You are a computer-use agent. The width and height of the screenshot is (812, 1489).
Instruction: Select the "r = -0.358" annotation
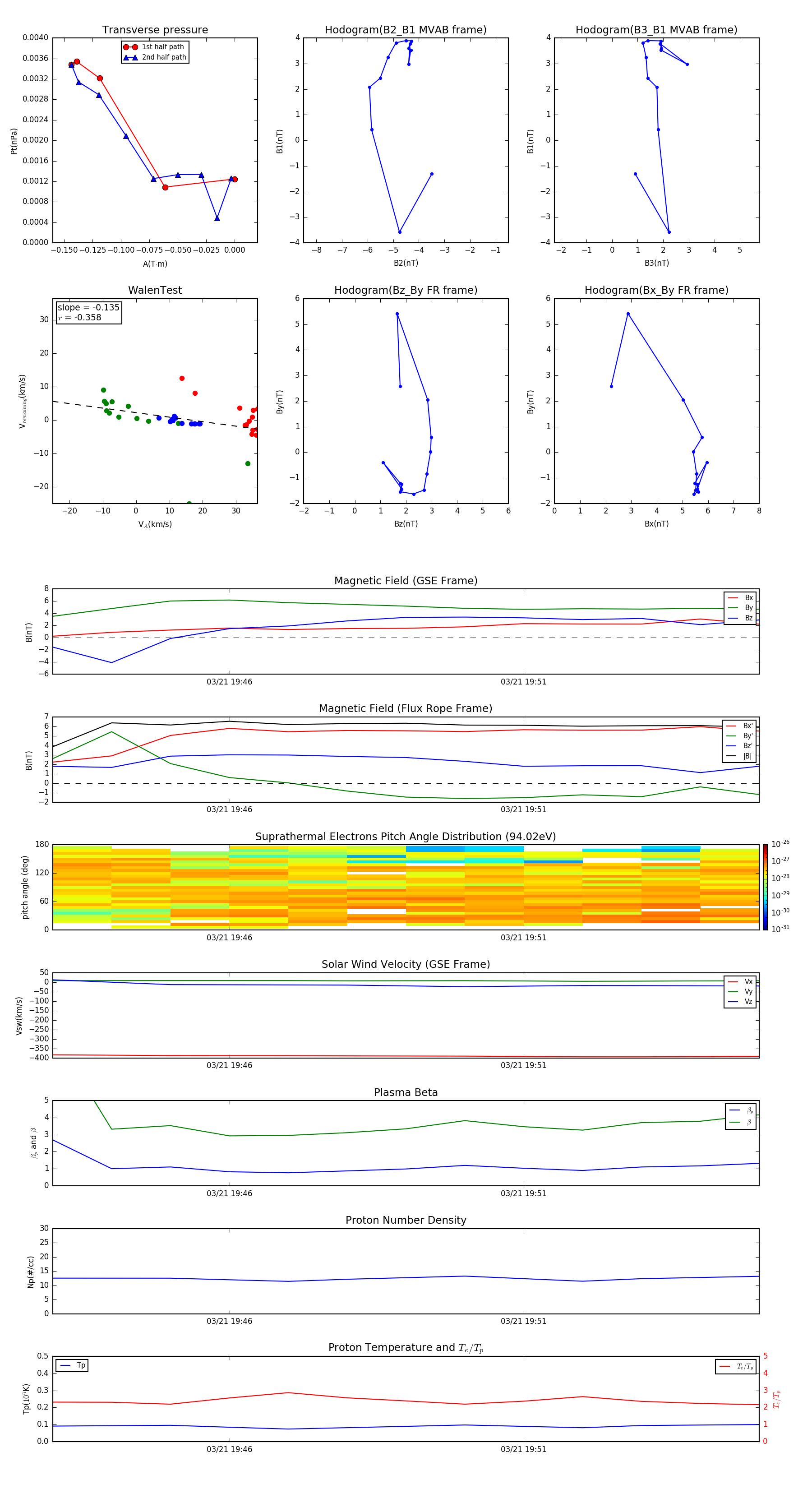coord(79,317)
